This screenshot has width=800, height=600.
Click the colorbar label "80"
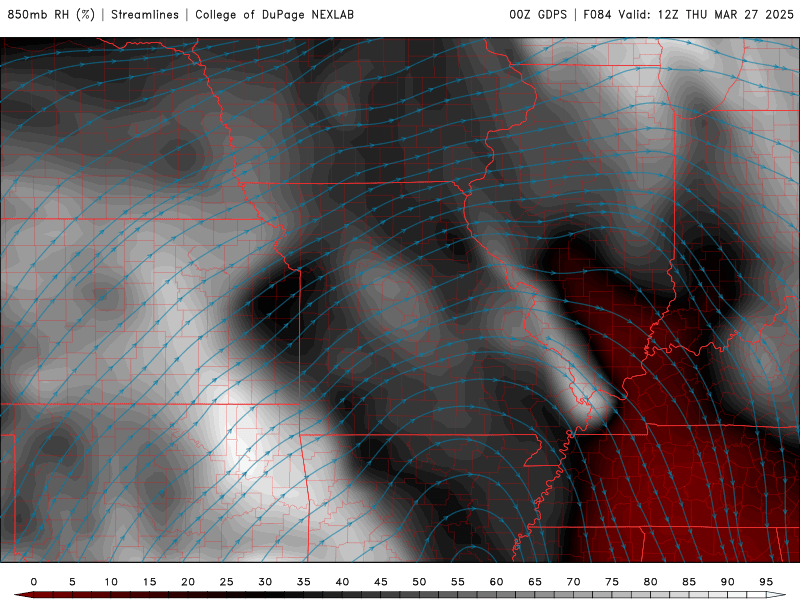651,582
